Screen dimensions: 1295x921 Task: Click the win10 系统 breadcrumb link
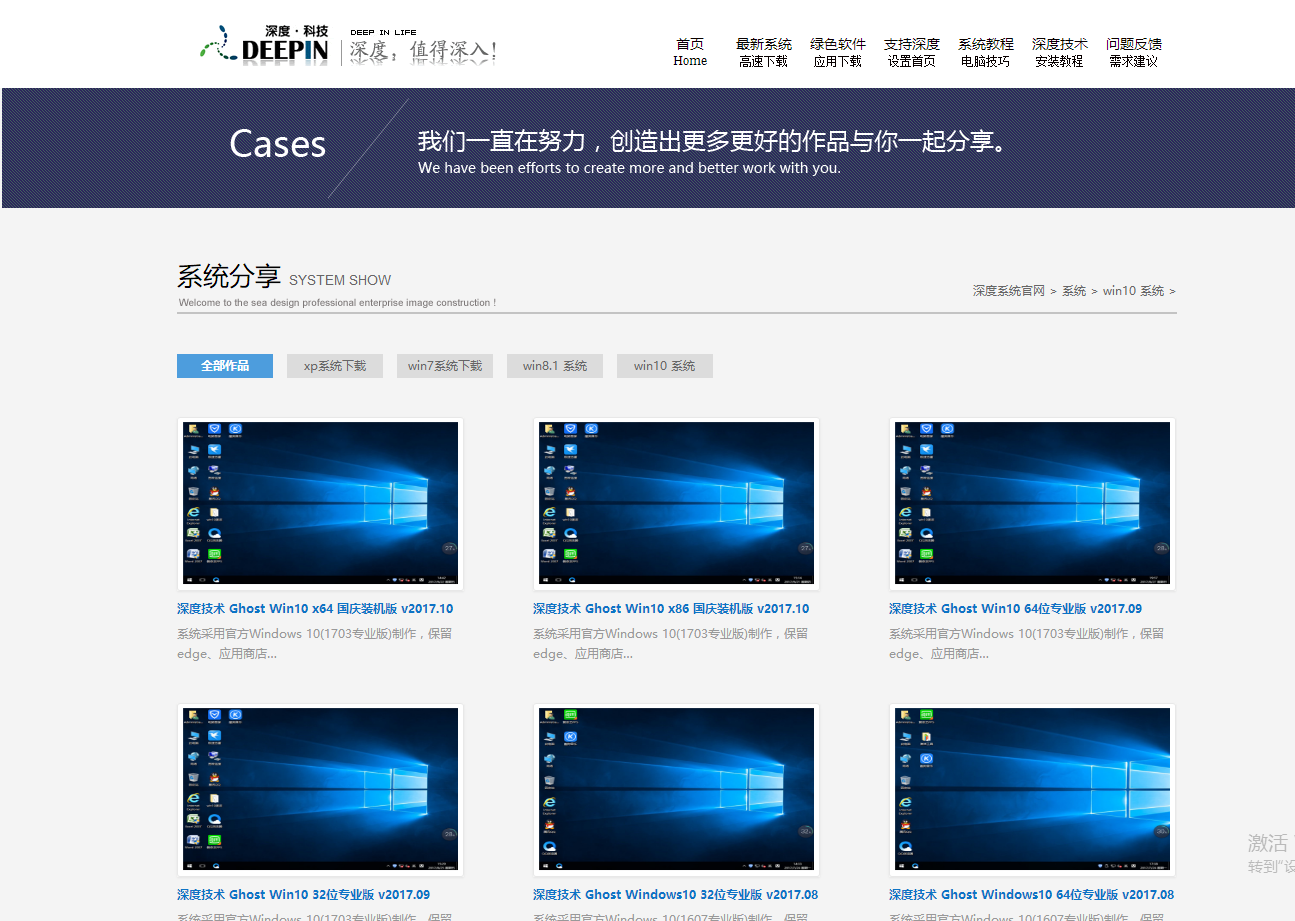[1133, 291]
